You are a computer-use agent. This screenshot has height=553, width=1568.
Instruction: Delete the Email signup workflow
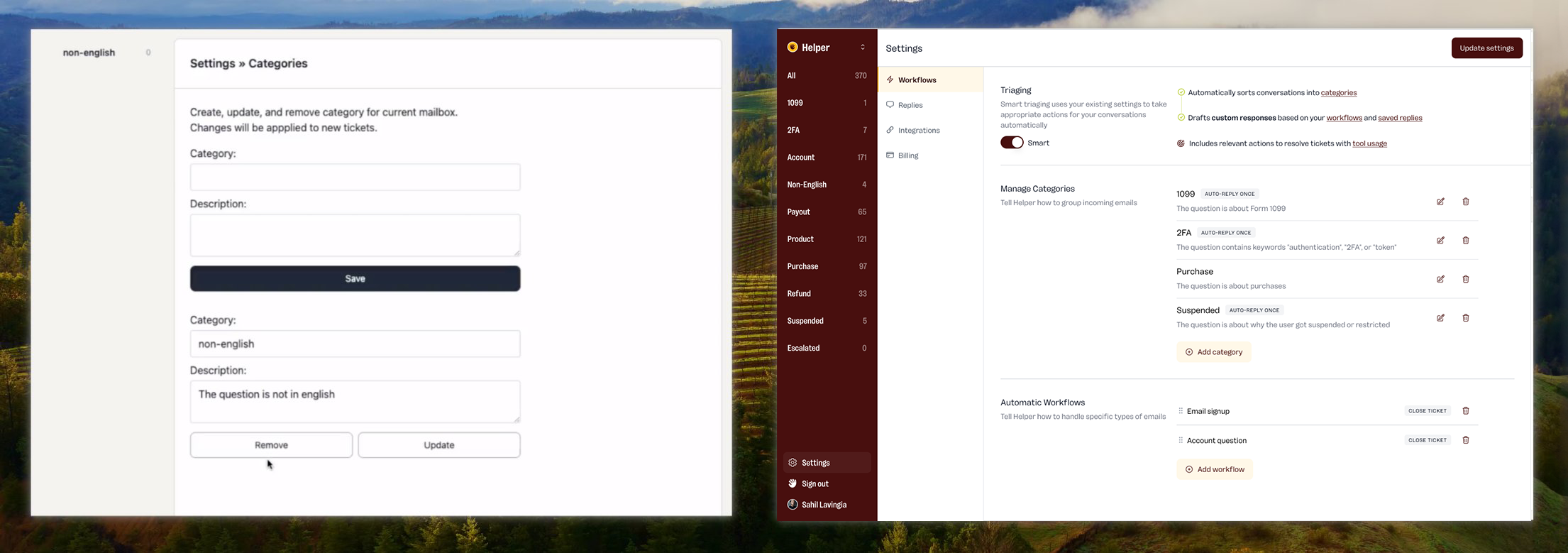click(1465, 411)
